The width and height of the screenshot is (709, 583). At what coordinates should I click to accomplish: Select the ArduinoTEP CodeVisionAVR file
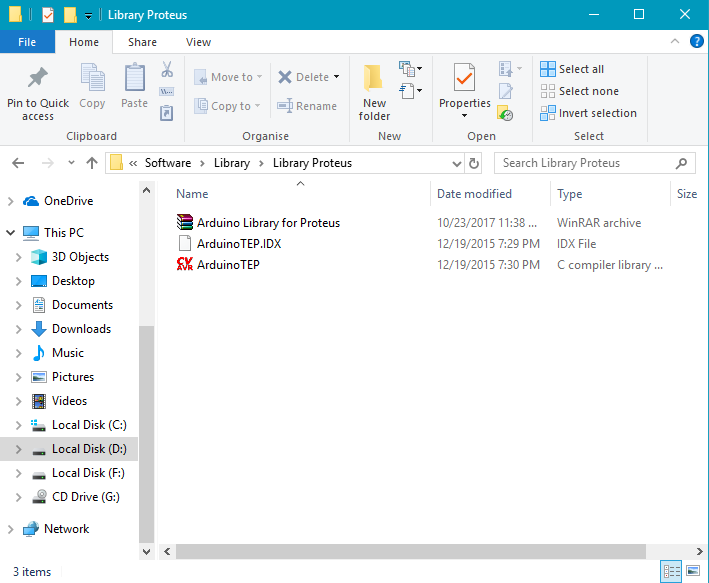click(x=217, y=265)
